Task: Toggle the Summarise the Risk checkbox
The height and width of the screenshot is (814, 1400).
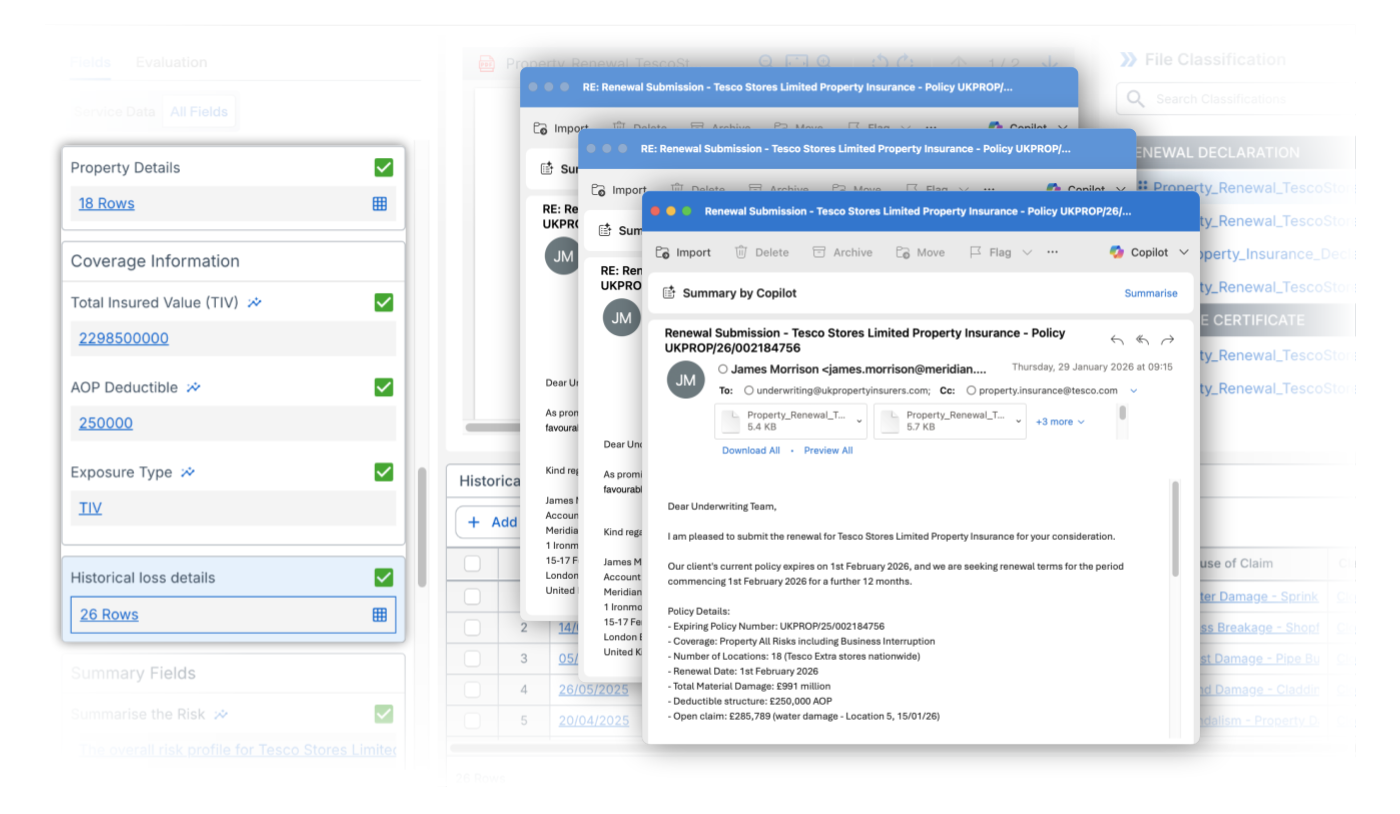Action: point(384,714)
